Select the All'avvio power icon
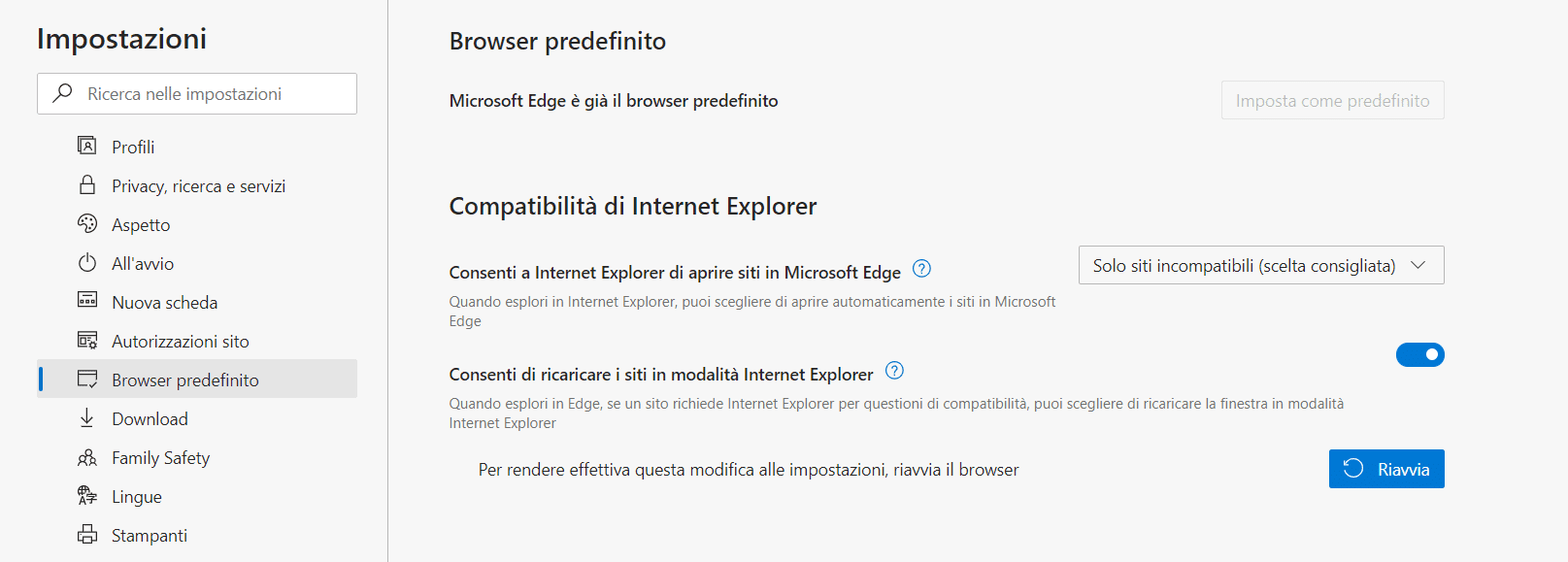The width and height of the screenshot is (1568, 562). [87, 263]
